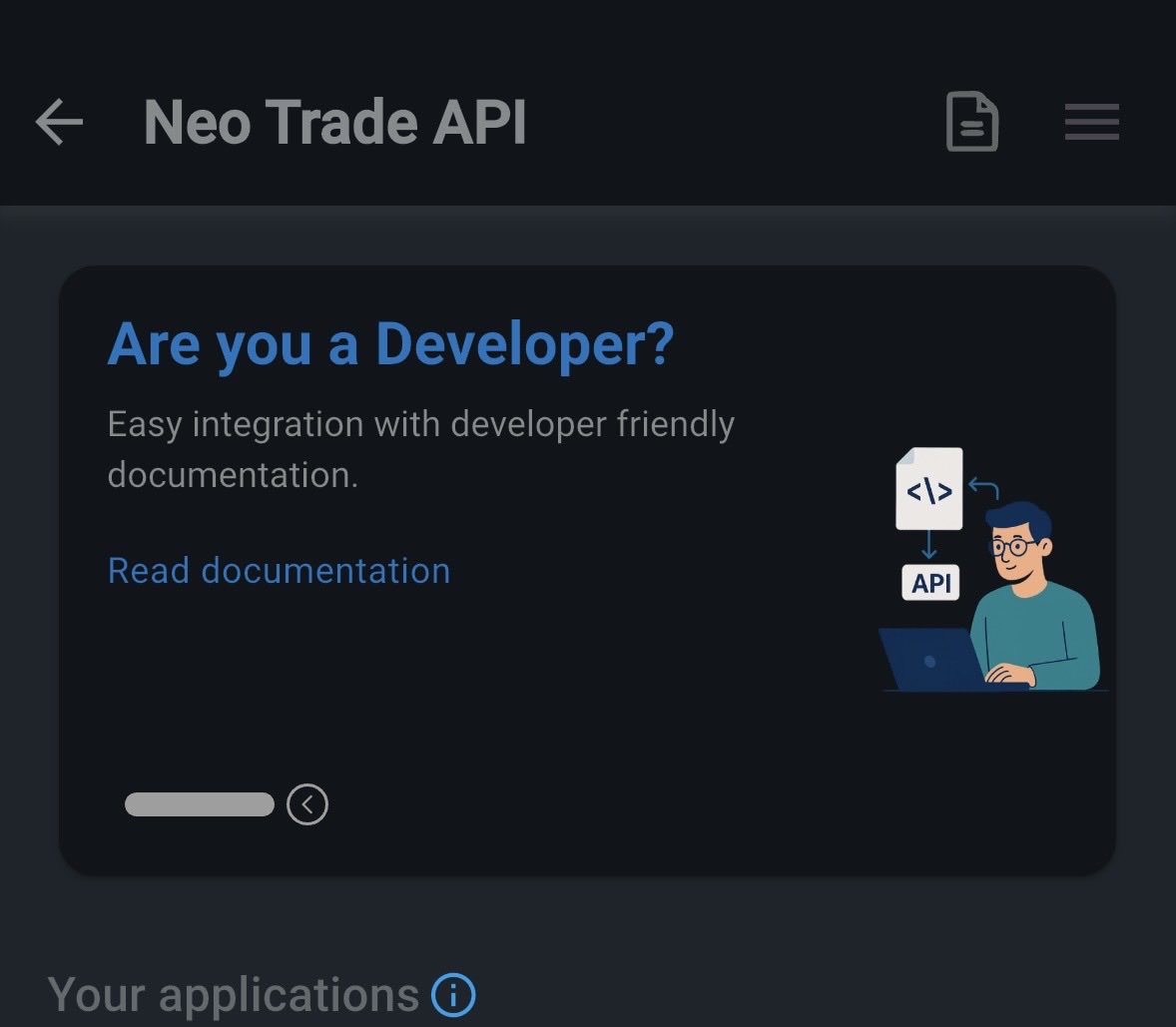This screenshot has width=1176, height=1027.
Task: Click the 'Your applications' section heading
Action: point(234,995)
